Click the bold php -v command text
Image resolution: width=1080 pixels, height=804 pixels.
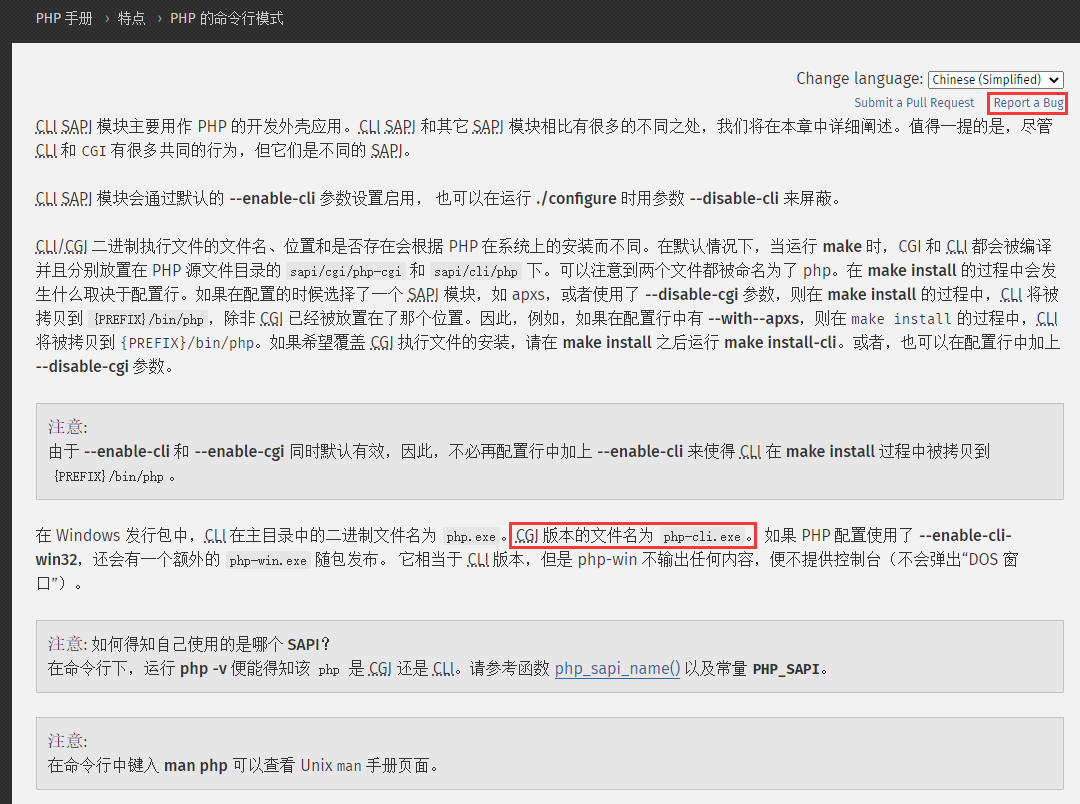pos(207,669)
